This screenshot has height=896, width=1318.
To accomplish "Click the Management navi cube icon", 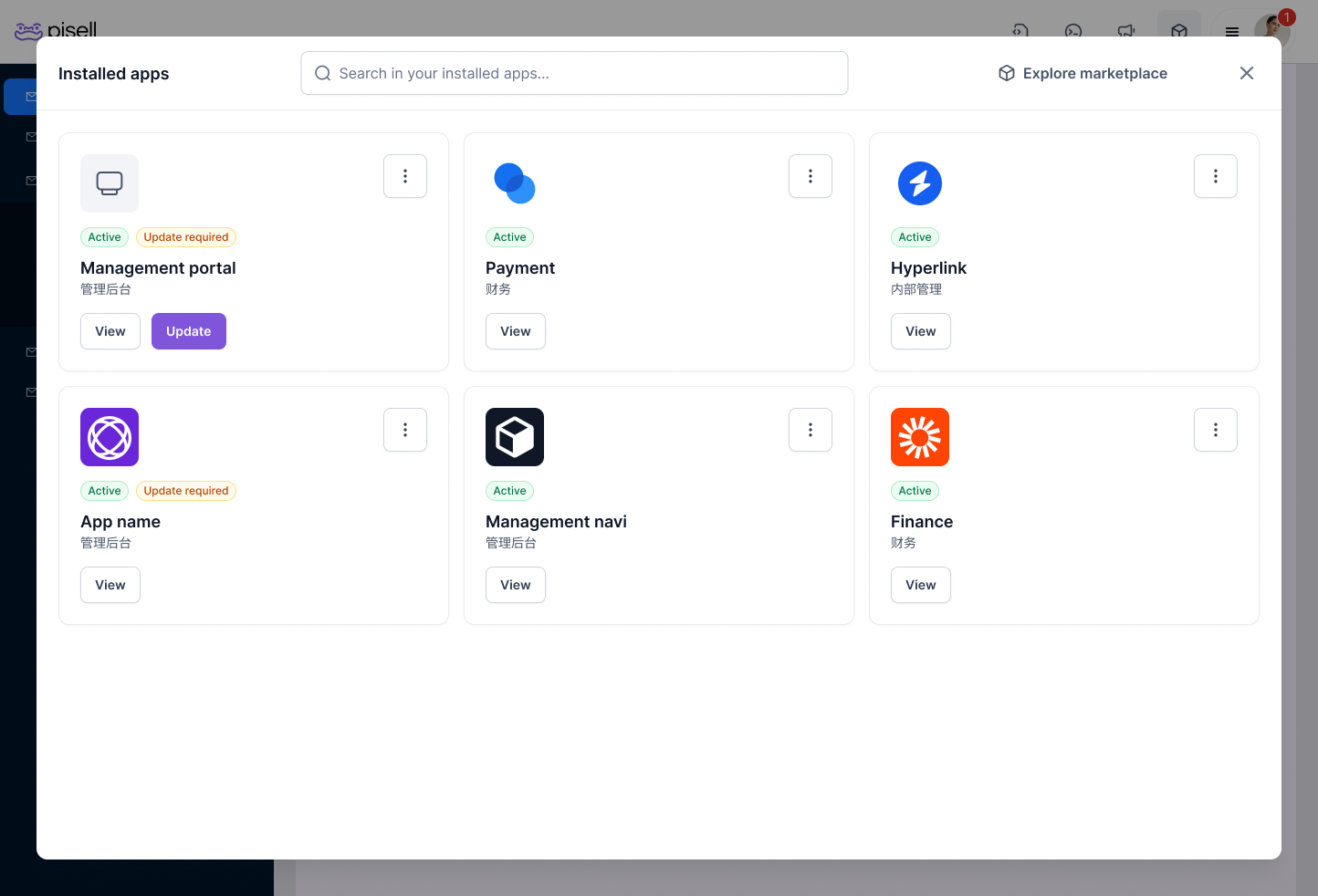I will pos(515,437).
